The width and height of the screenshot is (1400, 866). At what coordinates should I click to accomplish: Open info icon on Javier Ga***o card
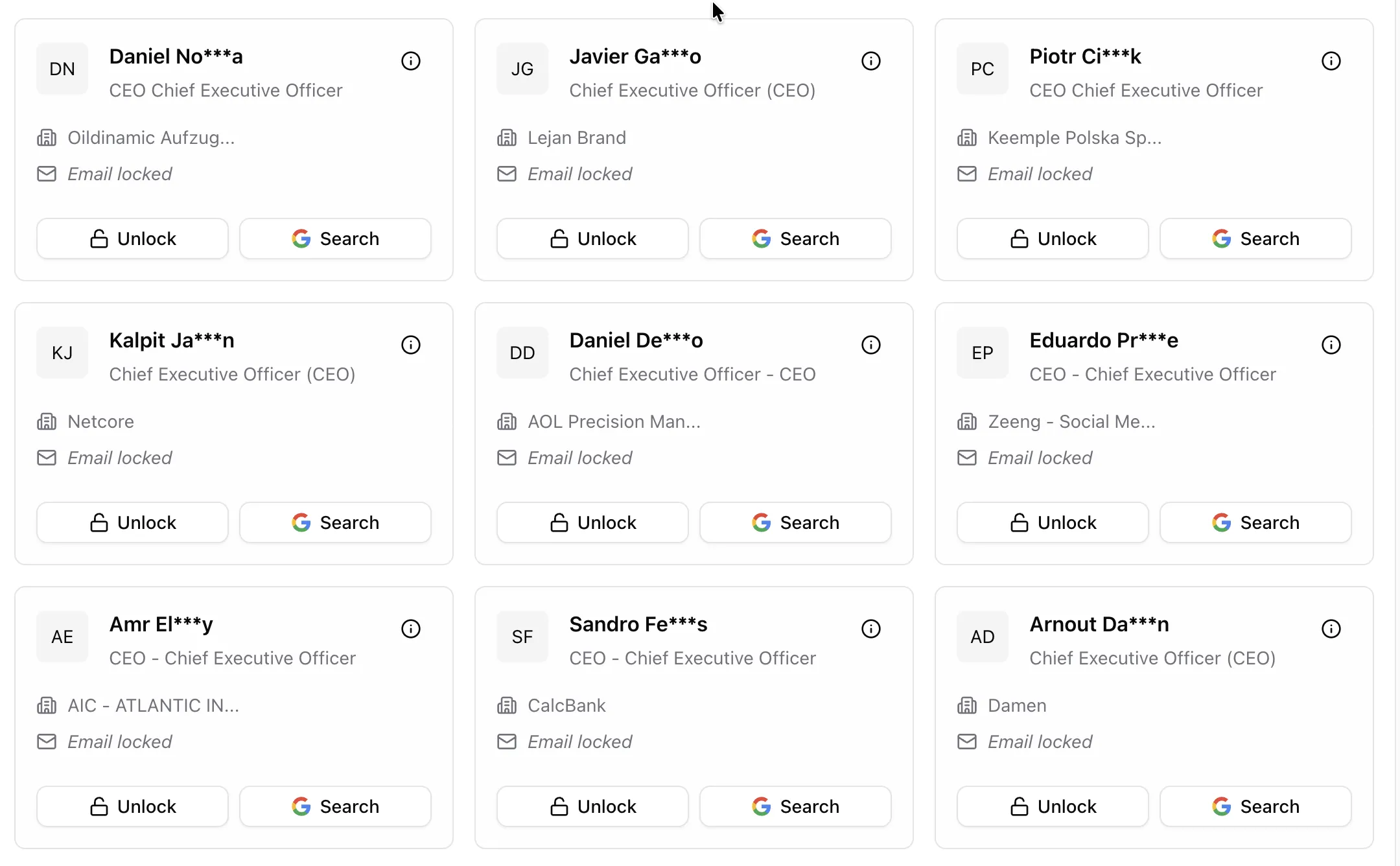[870, 60]
